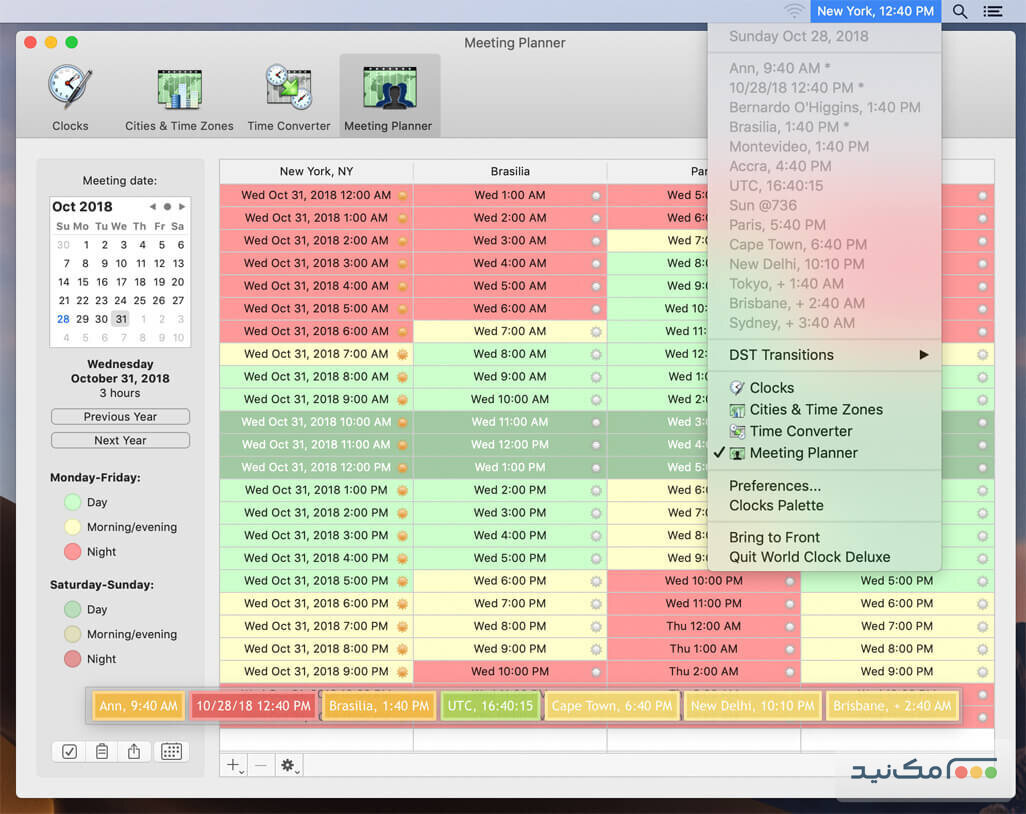Click the green Day color swatch
The image size is (1026, 814).
71,502
